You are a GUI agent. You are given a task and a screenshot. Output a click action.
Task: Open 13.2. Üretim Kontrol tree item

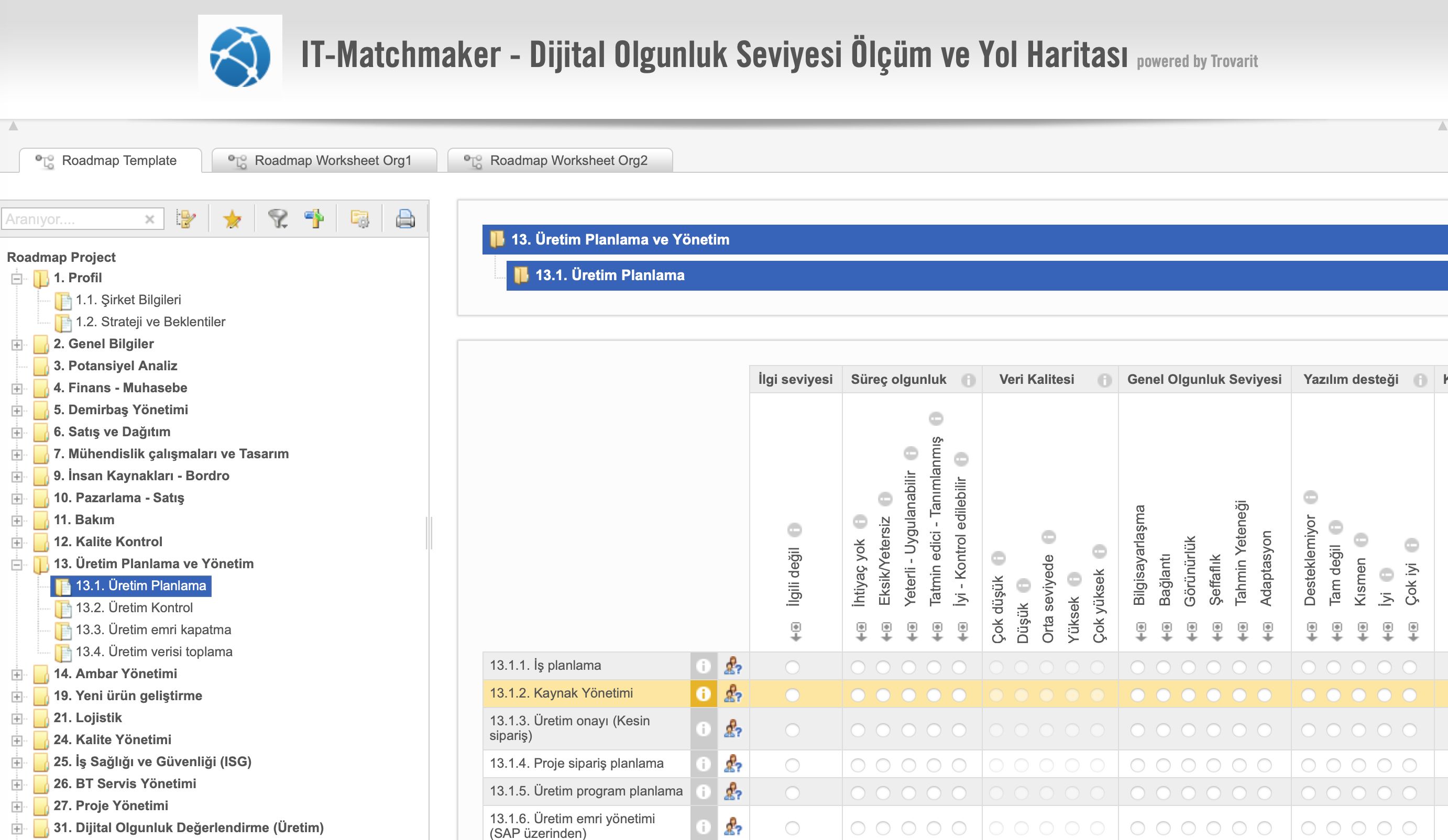point(134,607)
